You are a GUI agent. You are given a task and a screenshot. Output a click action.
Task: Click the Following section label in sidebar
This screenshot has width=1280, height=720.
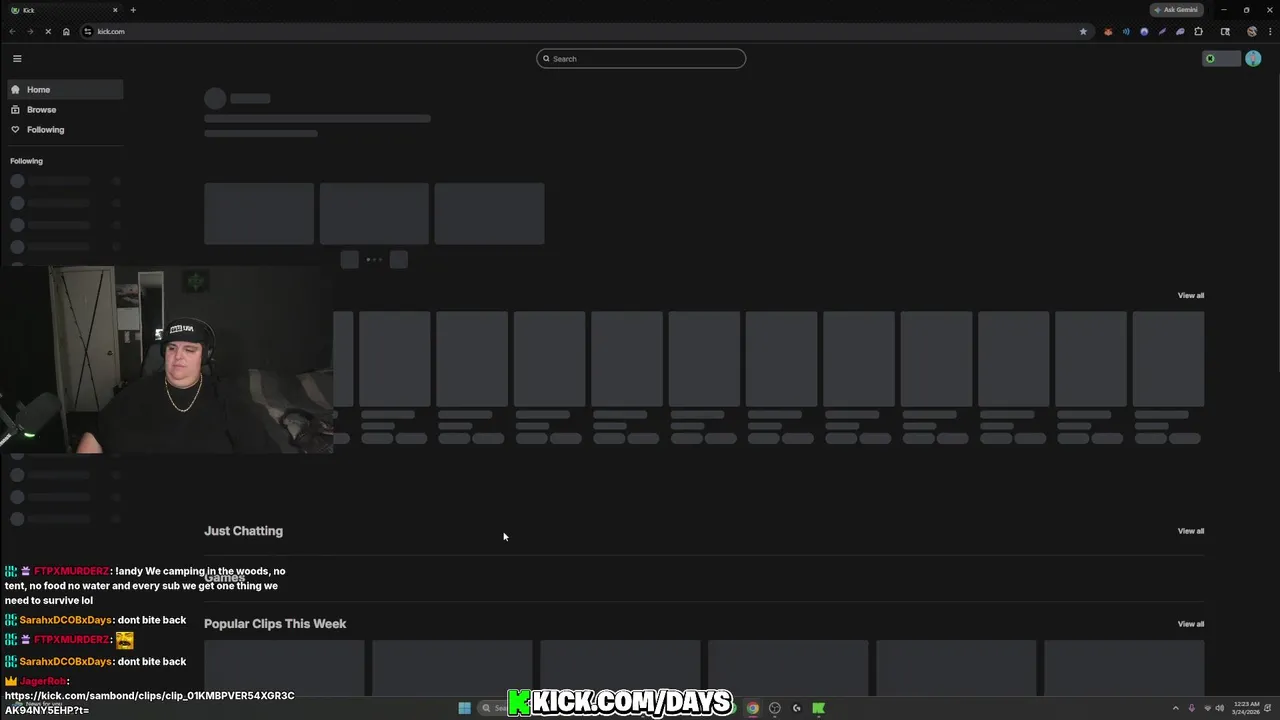tap(26, 161)
